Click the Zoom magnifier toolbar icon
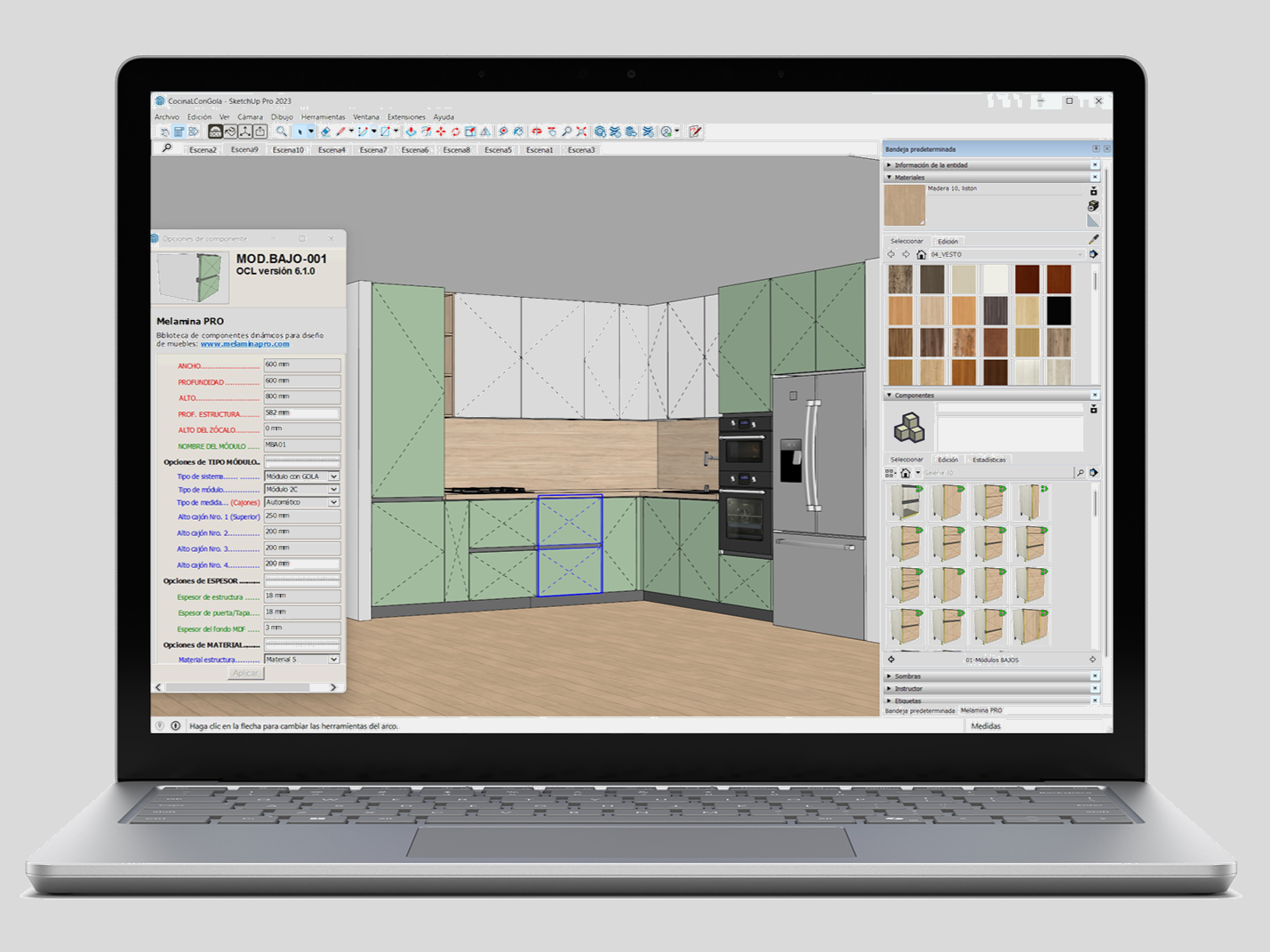The height and width of the screenshot is (952, 1270). 566,132
